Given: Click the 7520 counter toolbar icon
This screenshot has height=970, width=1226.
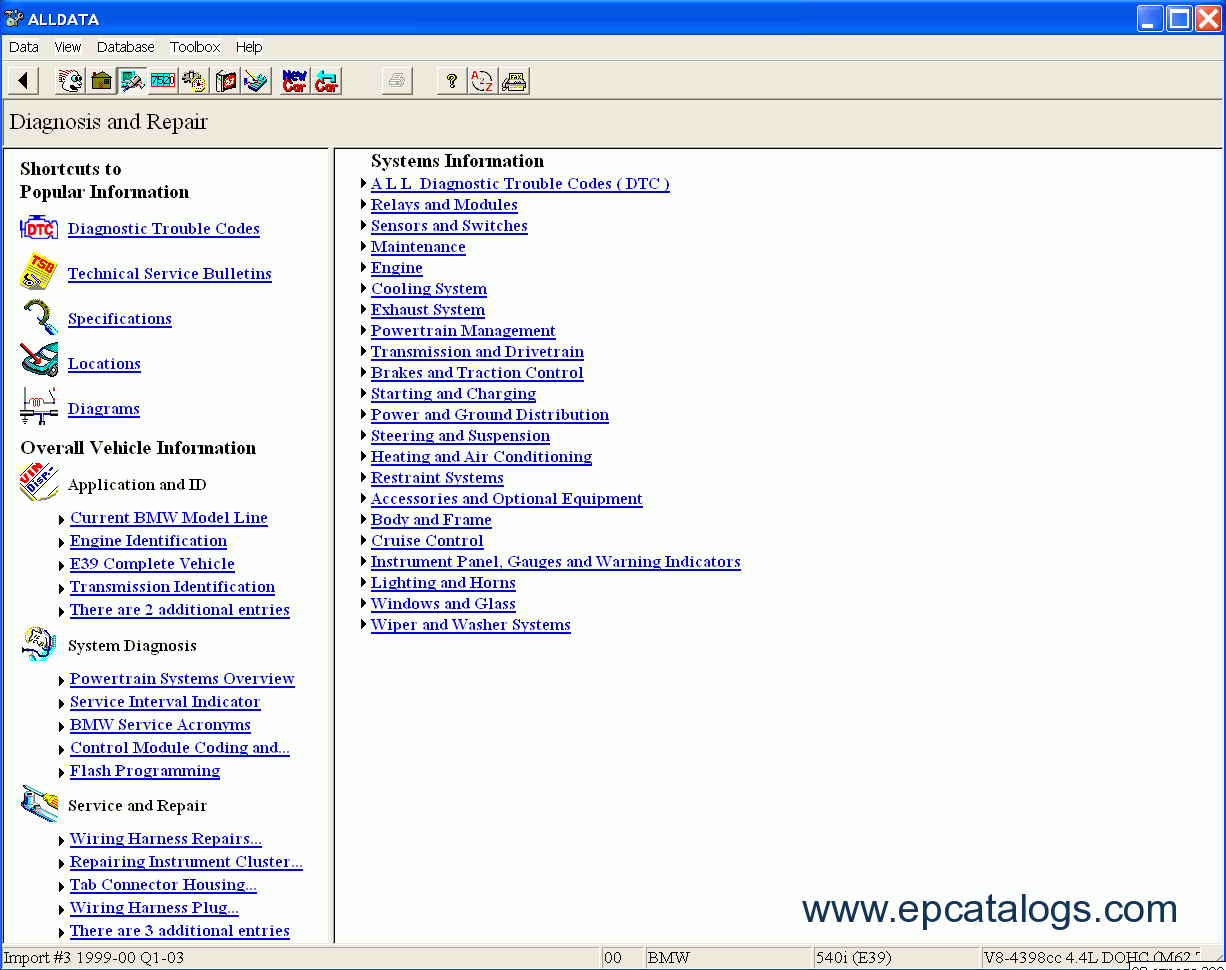Looking at the screenshot, I should pos(163,81).
